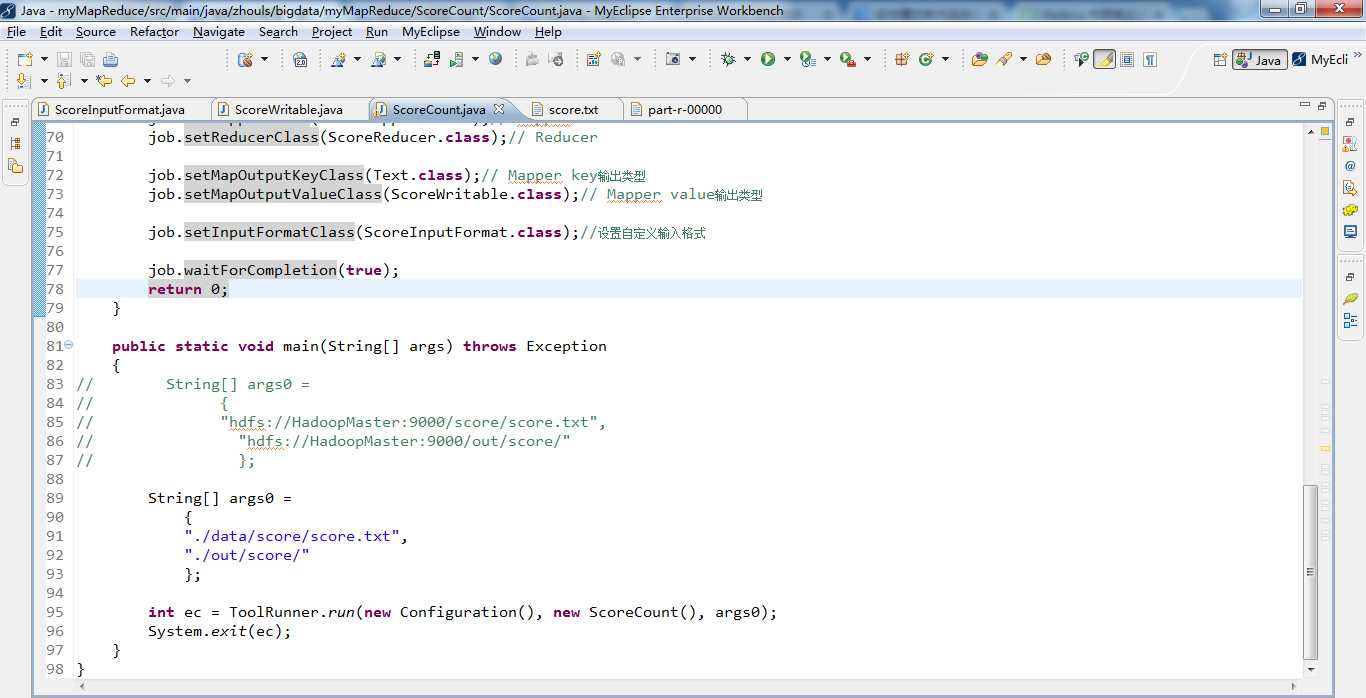1366x698 pixels.
Task: Open the Window menu
Action: 497,31
